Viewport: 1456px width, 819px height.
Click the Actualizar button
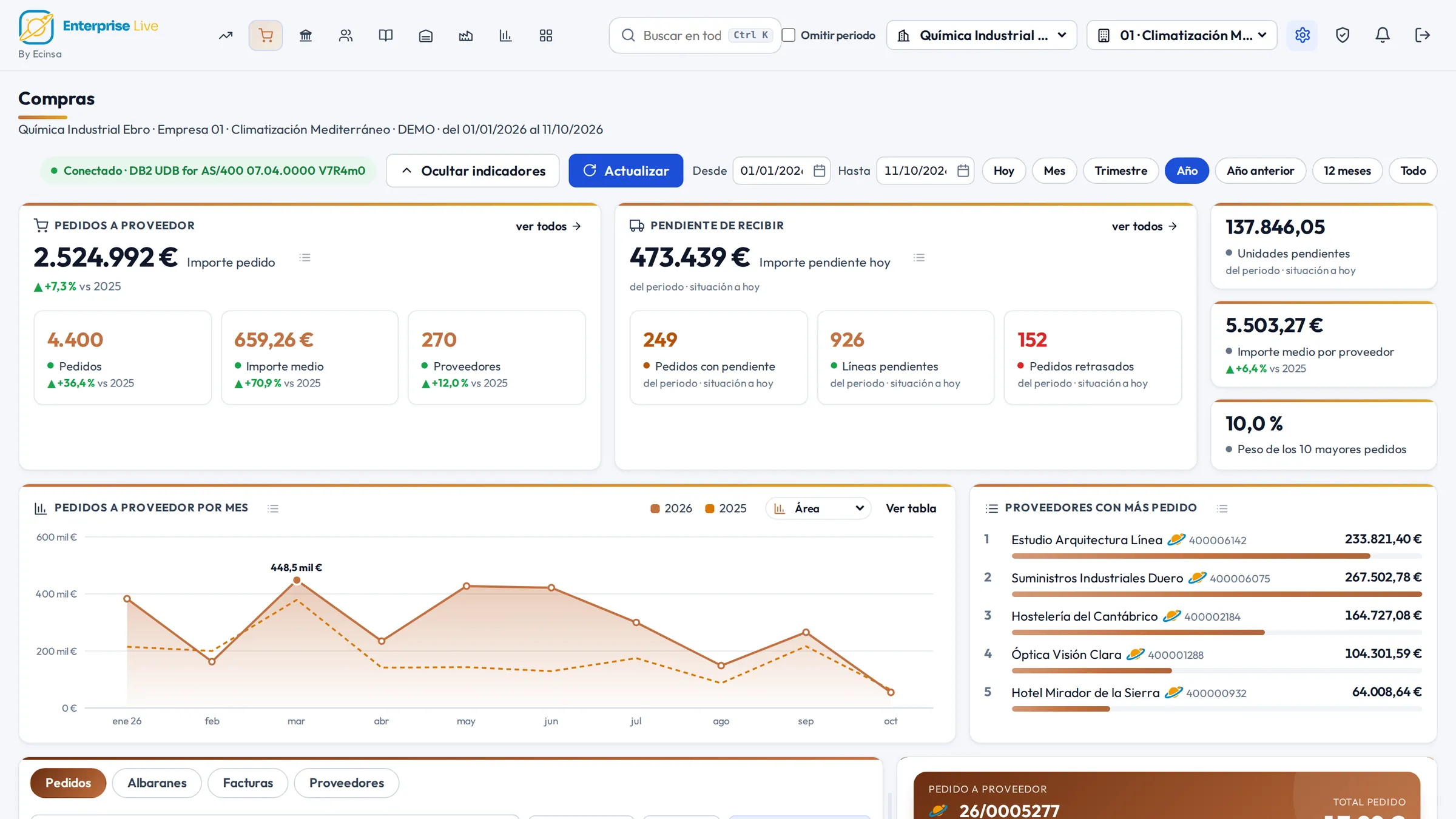625,170
